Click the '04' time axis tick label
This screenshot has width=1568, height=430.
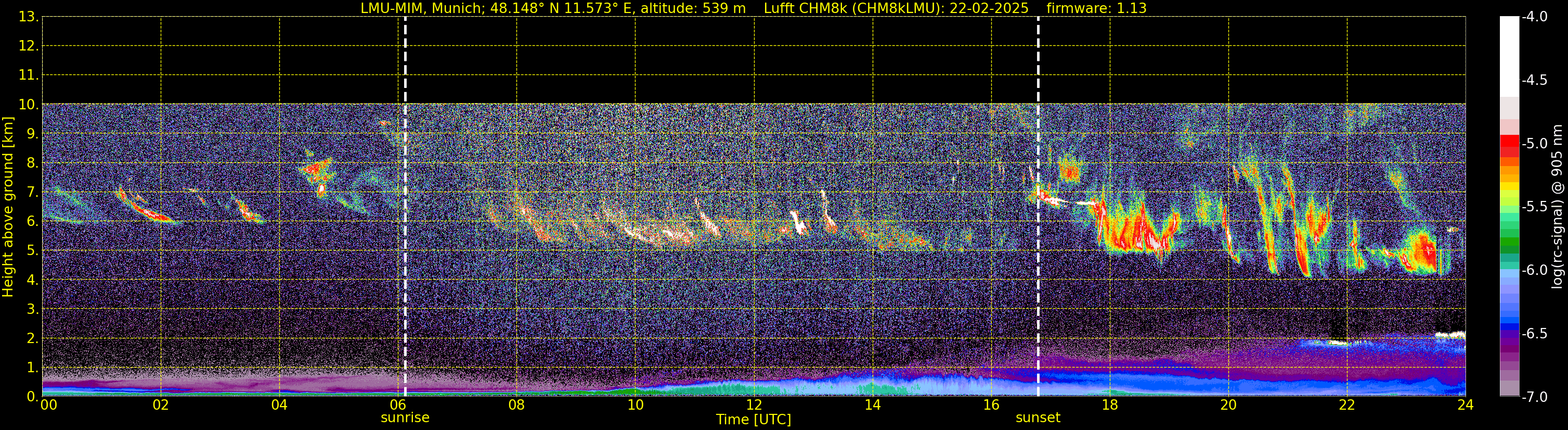279,405
